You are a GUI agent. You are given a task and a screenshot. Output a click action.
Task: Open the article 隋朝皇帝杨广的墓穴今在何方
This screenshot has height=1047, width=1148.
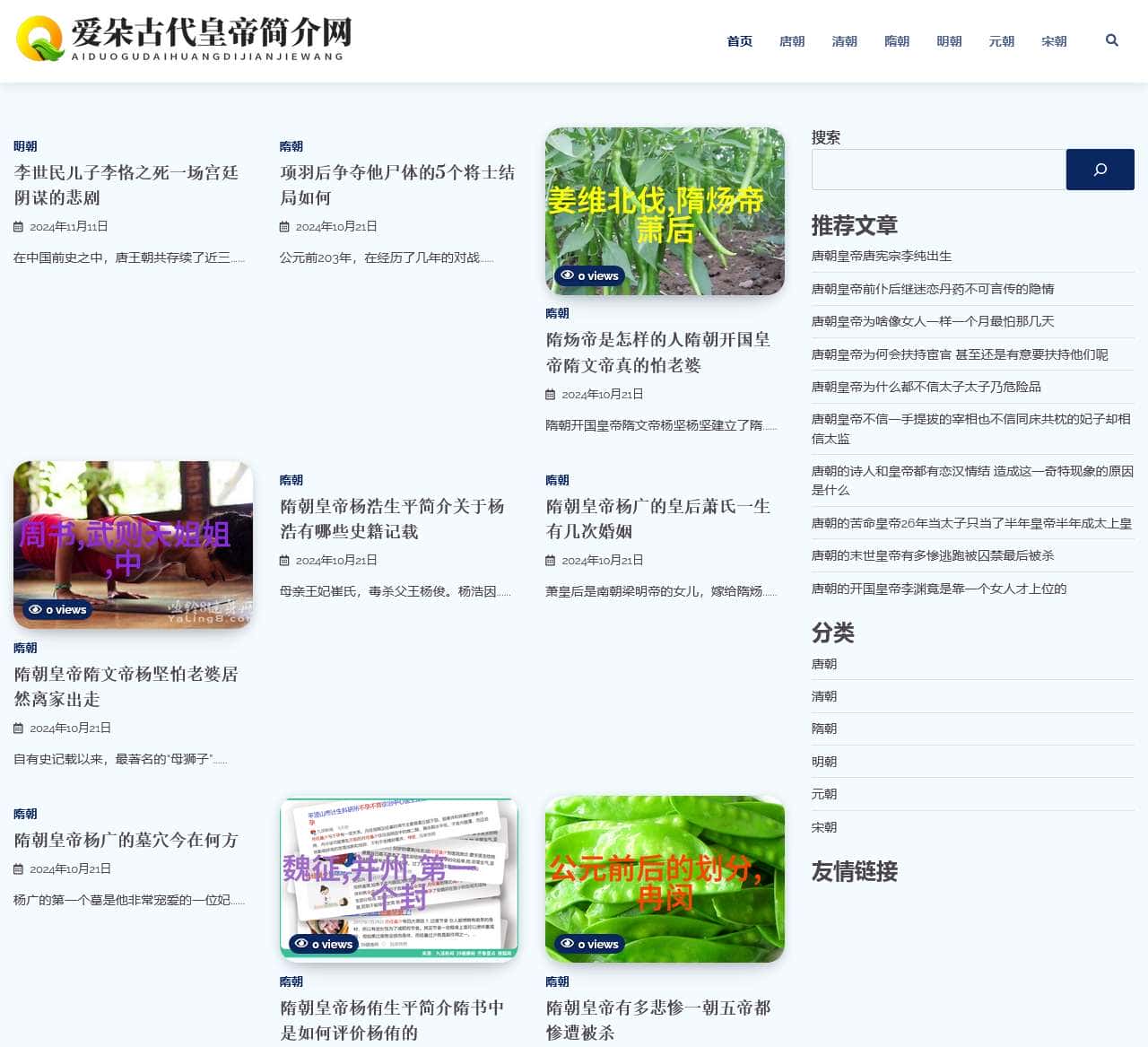tap(126, 841)
